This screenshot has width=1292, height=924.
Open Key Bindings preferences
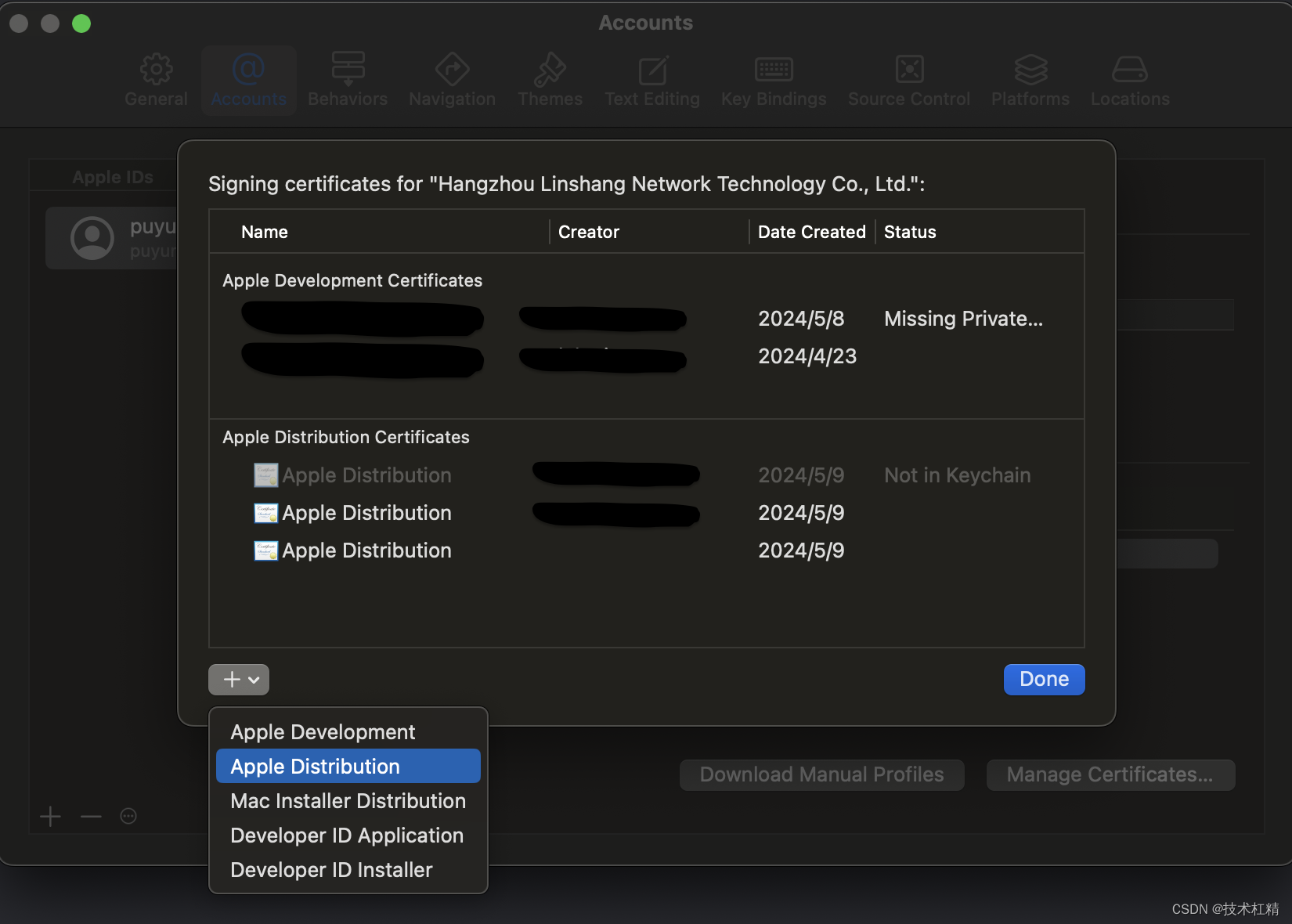click(774, 81)
